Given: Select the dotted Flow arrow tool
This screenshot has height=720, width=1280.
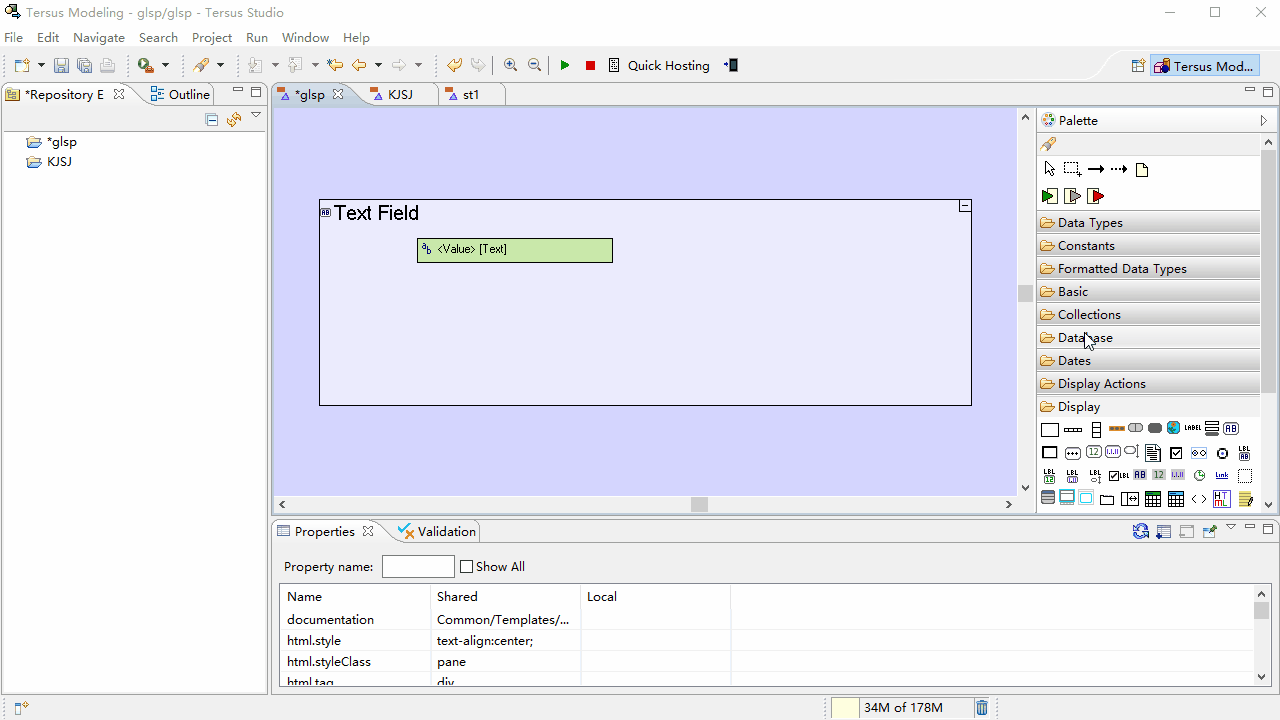Looking at the screenshot, I should (1119, 169).
